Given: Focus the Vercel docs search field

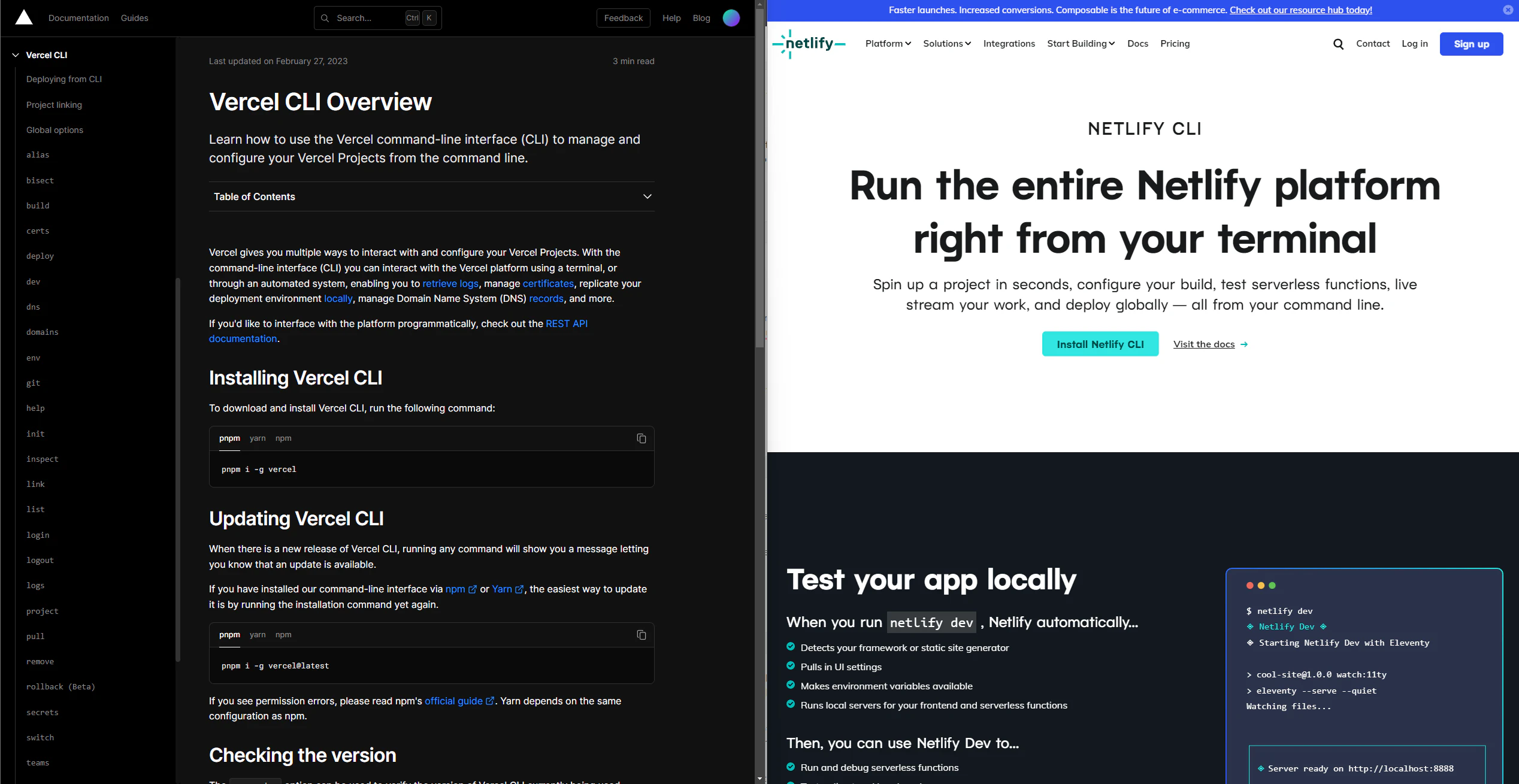Looking at the screenshot, I should pos(377,18).
